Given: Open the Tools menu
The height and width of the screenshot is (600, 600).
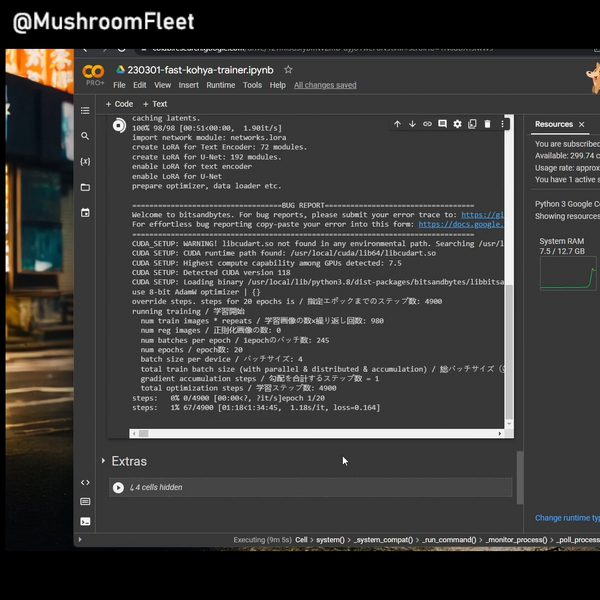Looking at the screenshot, I should (x=252, y=85).
